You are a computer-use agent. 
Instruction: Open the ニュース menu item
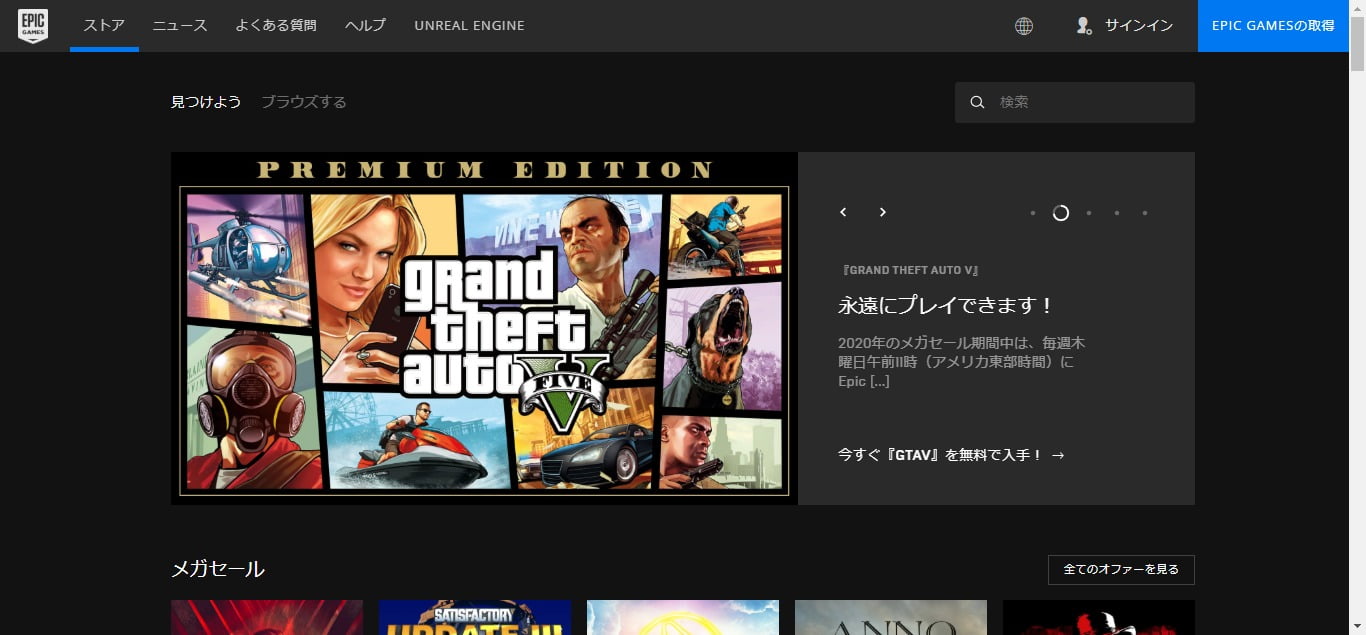click(x=180, y=26)
